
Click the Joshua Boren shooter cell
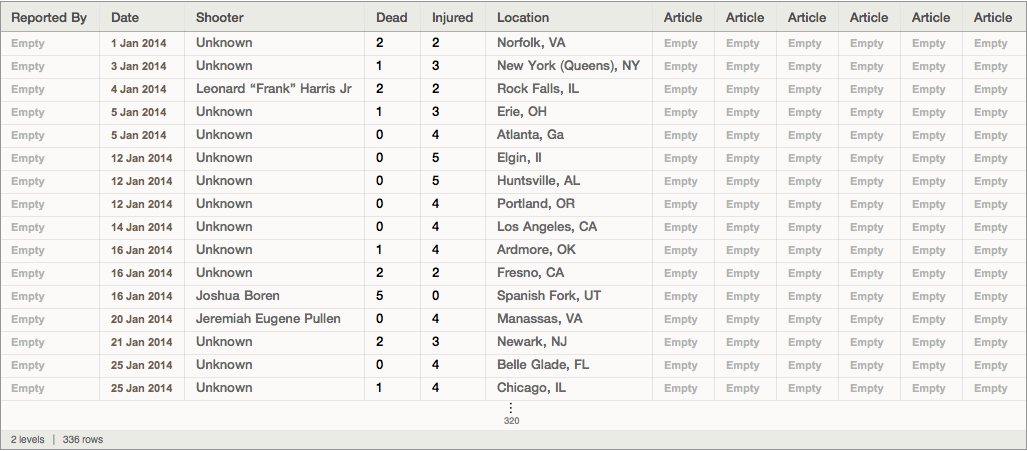(x=238, y=296)
